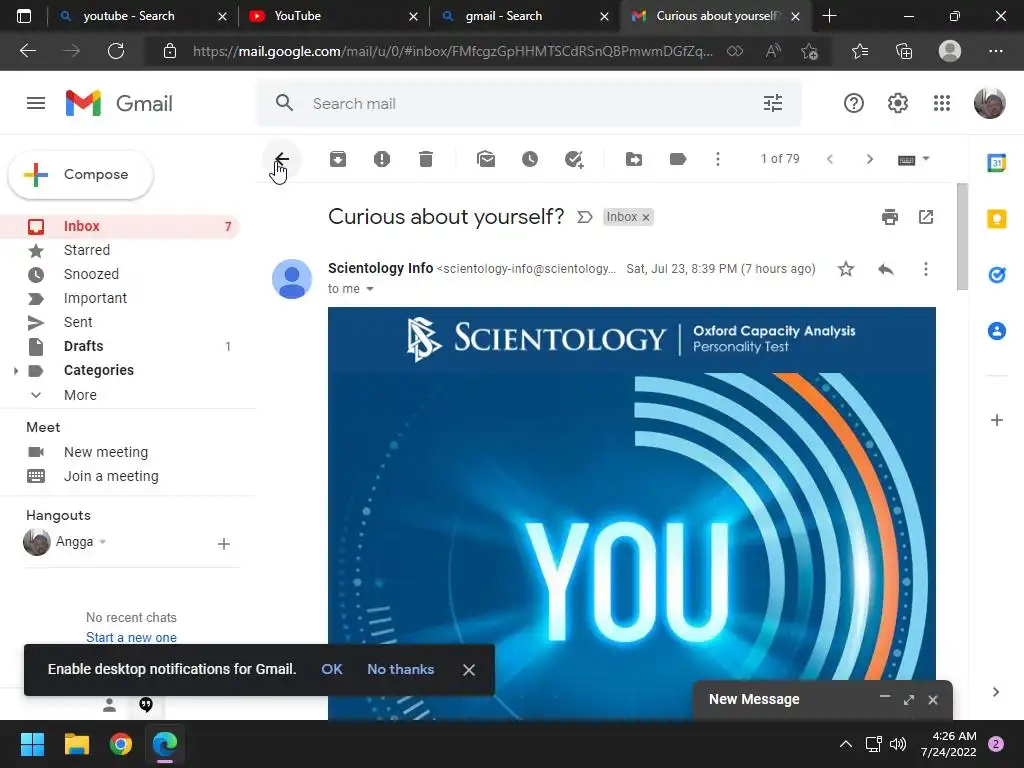Viewport: 1024px width, 768px height.
Task: Open the Gmail main menu hamburger
Action: [36, 103]
